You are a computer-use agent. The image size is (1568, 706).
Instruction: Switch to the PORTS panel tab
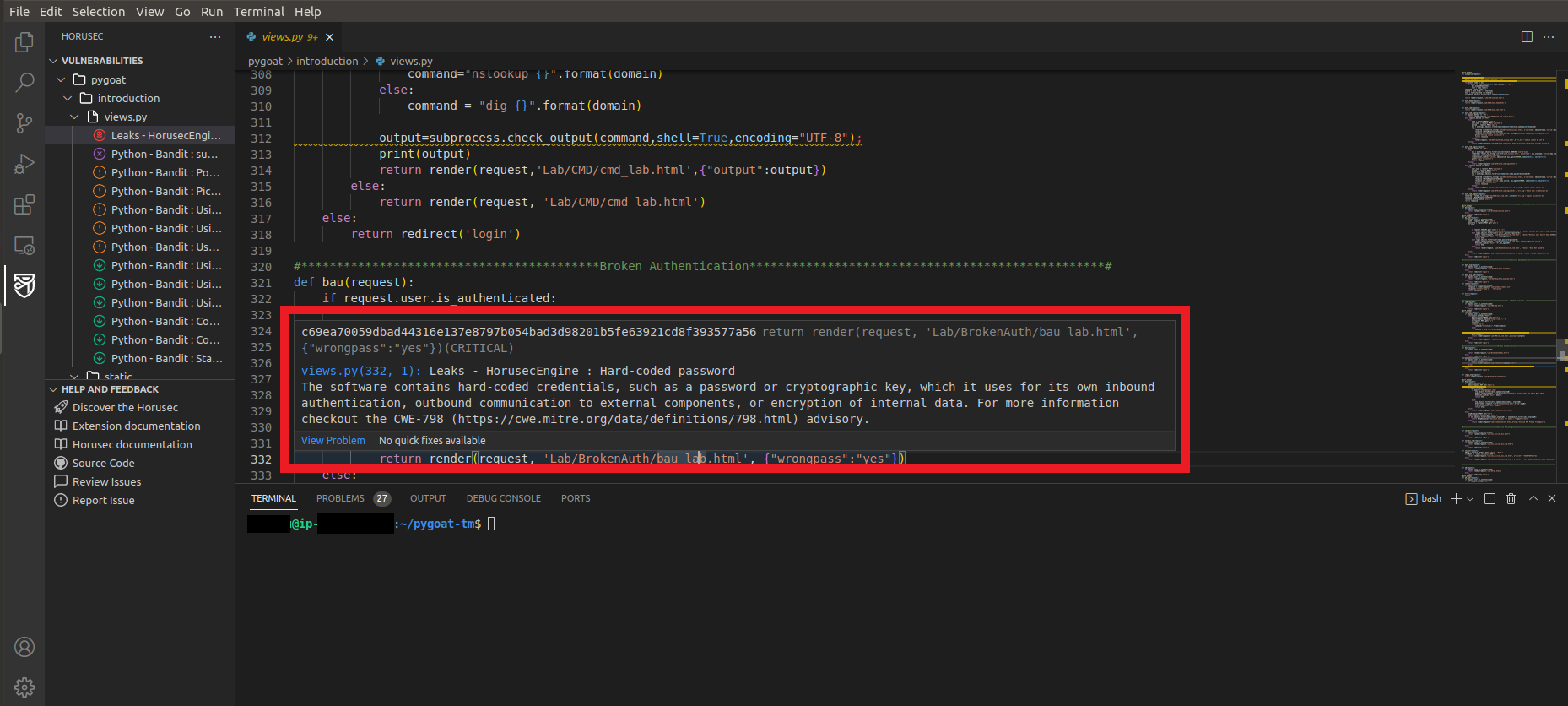click(x=576, y=498)
